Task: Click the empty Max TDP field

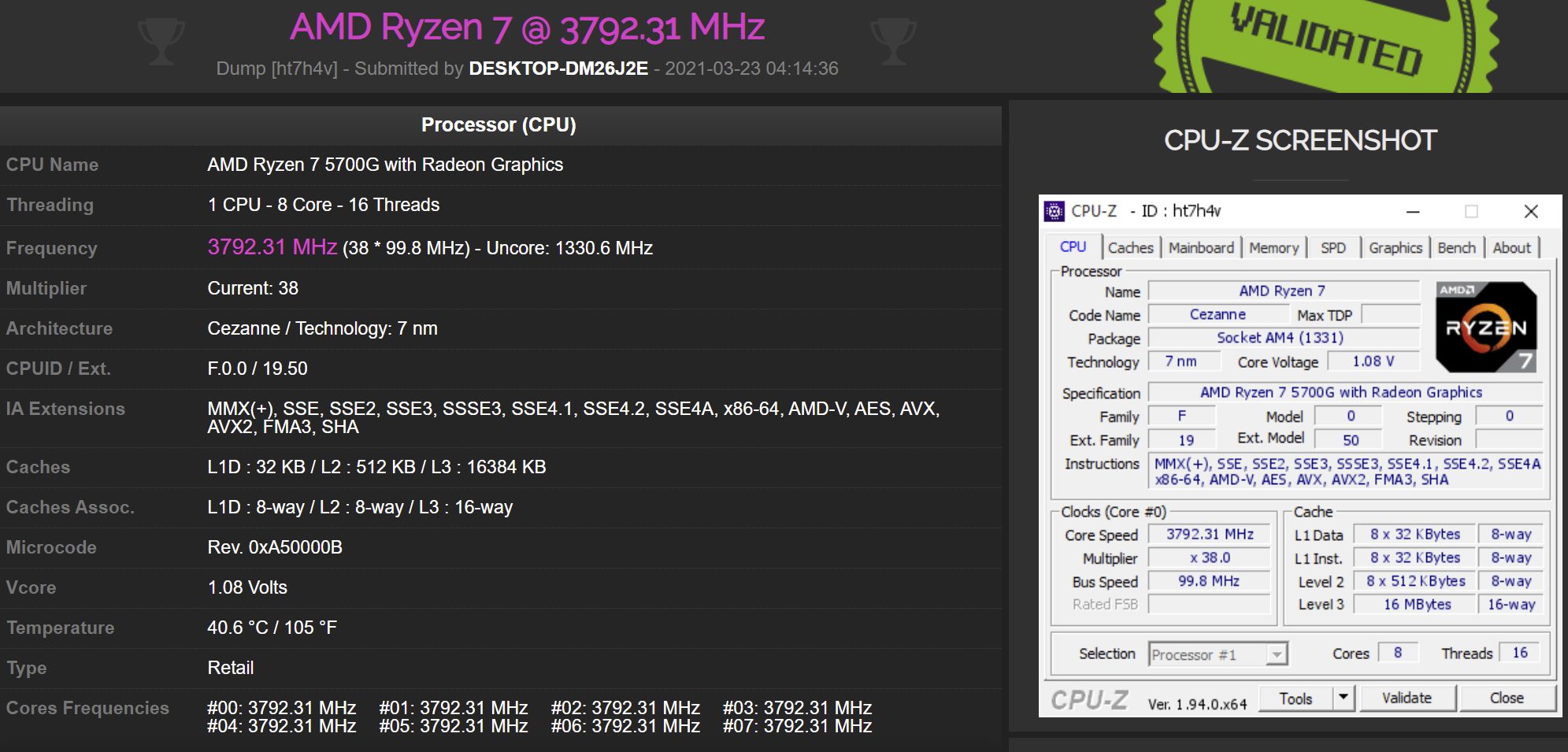Action: (1390, 315)
